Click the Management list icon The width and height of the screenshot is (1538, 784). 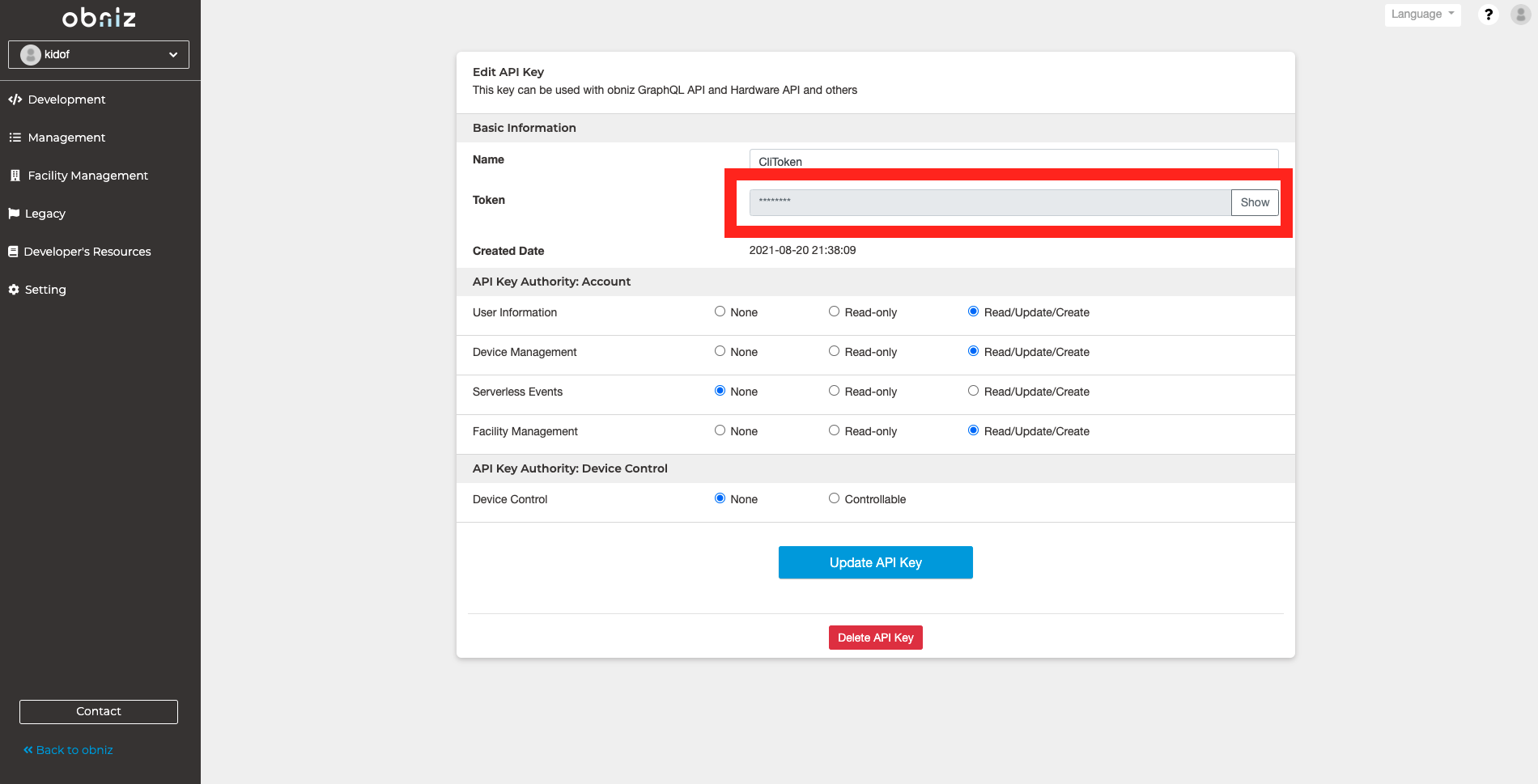15,138
